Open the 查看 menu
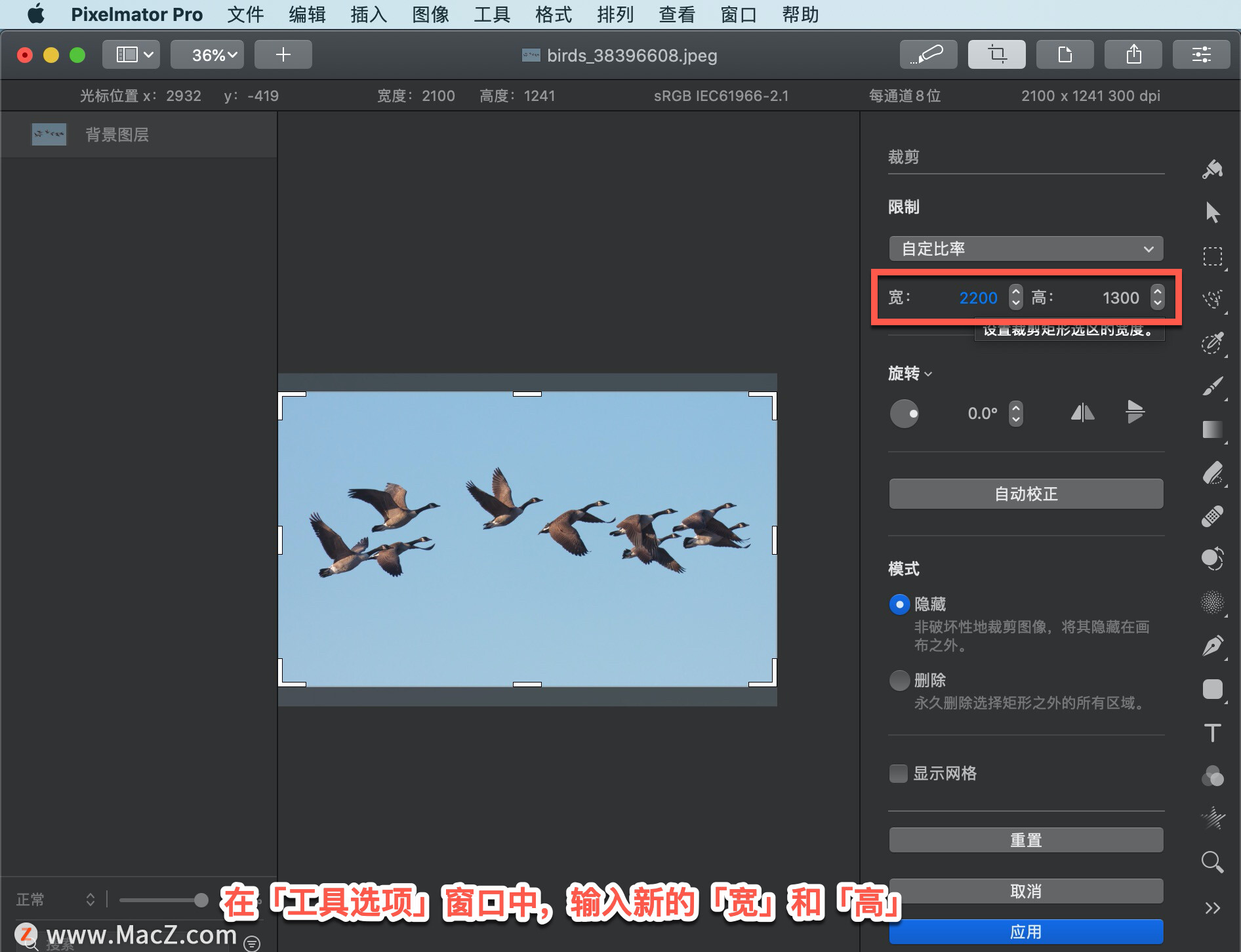The height and width of the screenshot is (952, 1241). [x=677, y=14]
